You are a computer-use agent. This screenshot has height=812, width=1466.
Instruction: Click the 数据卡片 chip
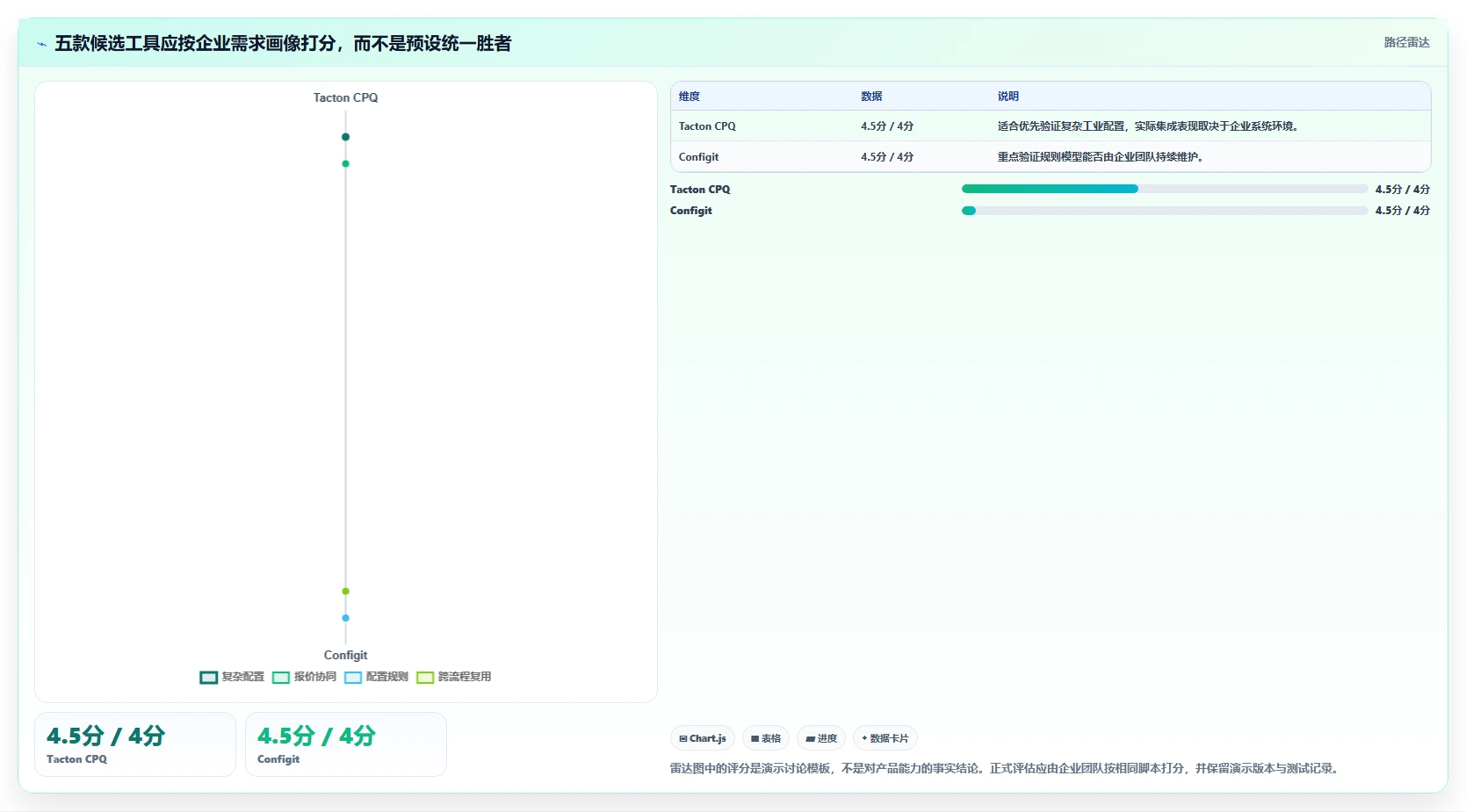coord(885,738)
